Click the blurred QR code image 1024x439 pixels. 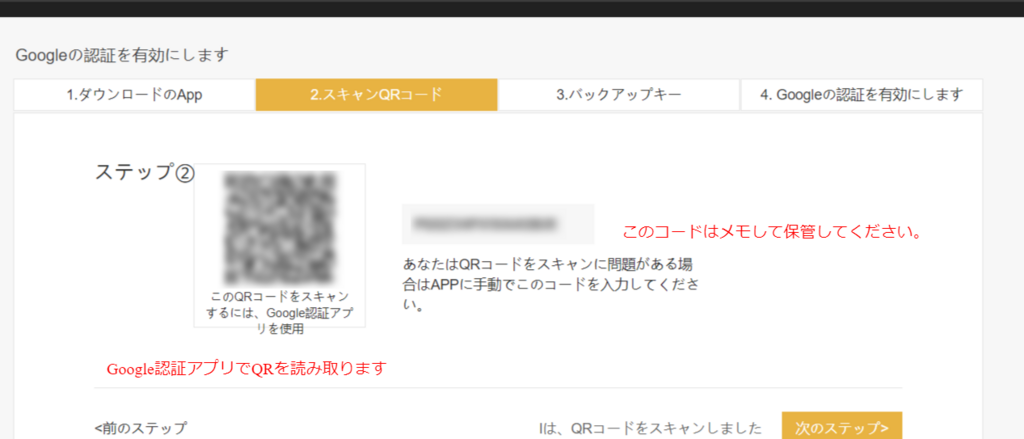coord(279,228)
